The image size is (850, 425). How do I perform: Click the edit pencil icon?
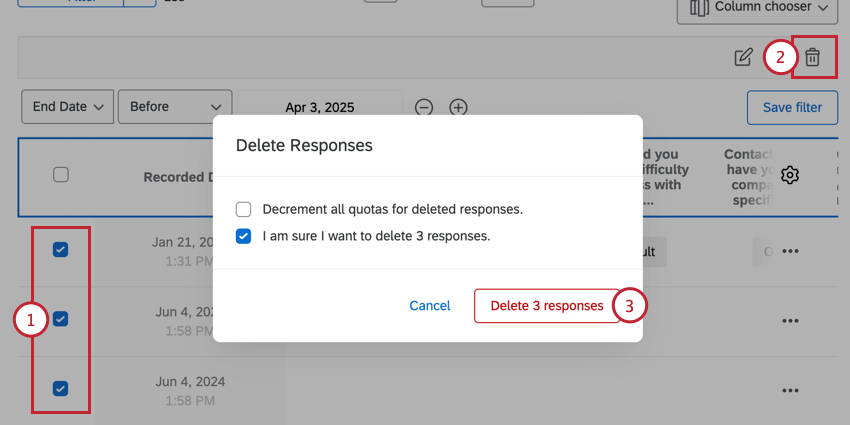(x=743, y=58)
